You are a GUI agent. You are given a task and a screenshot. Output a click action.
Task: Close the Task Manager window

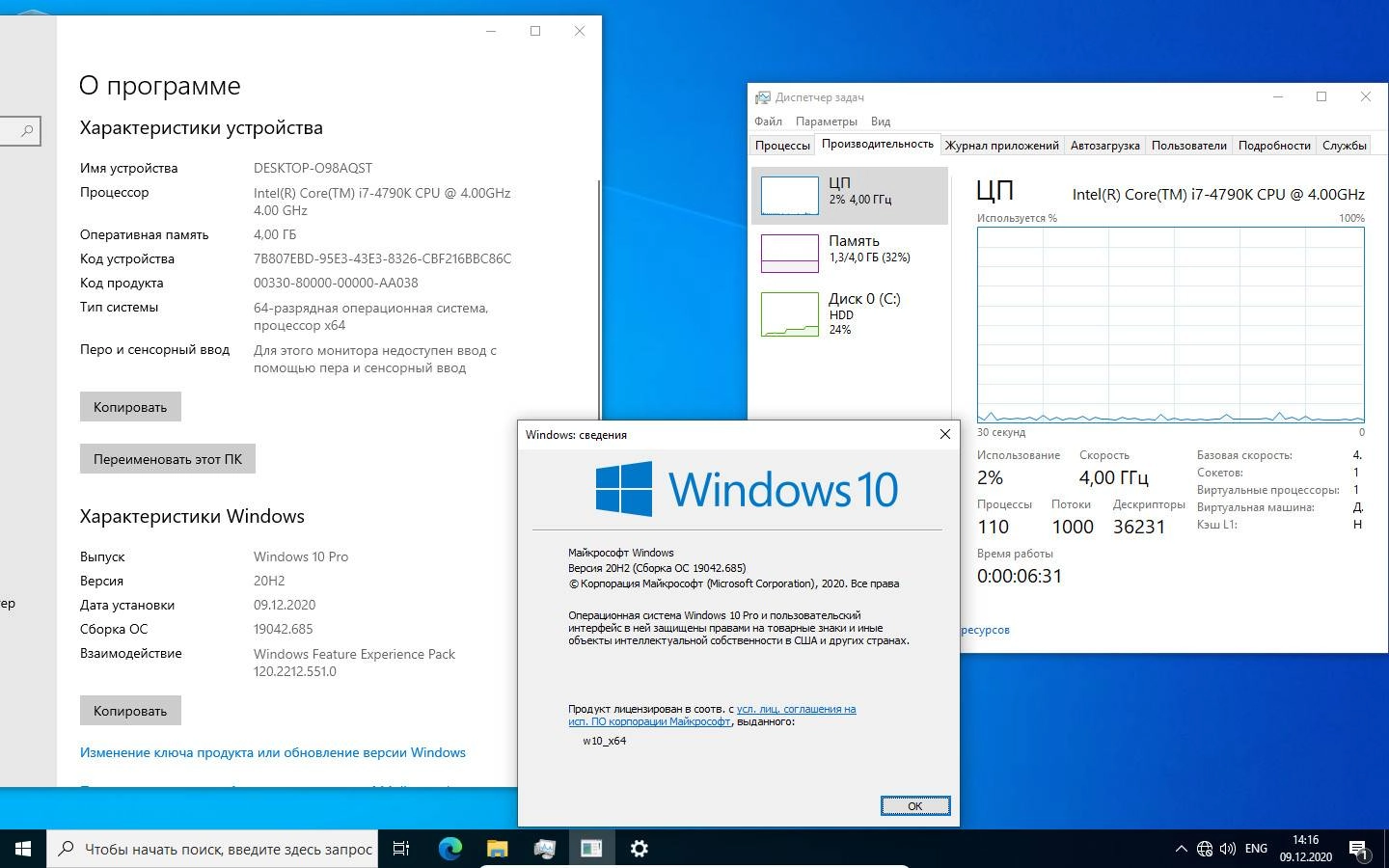[x=1365, y=96]
